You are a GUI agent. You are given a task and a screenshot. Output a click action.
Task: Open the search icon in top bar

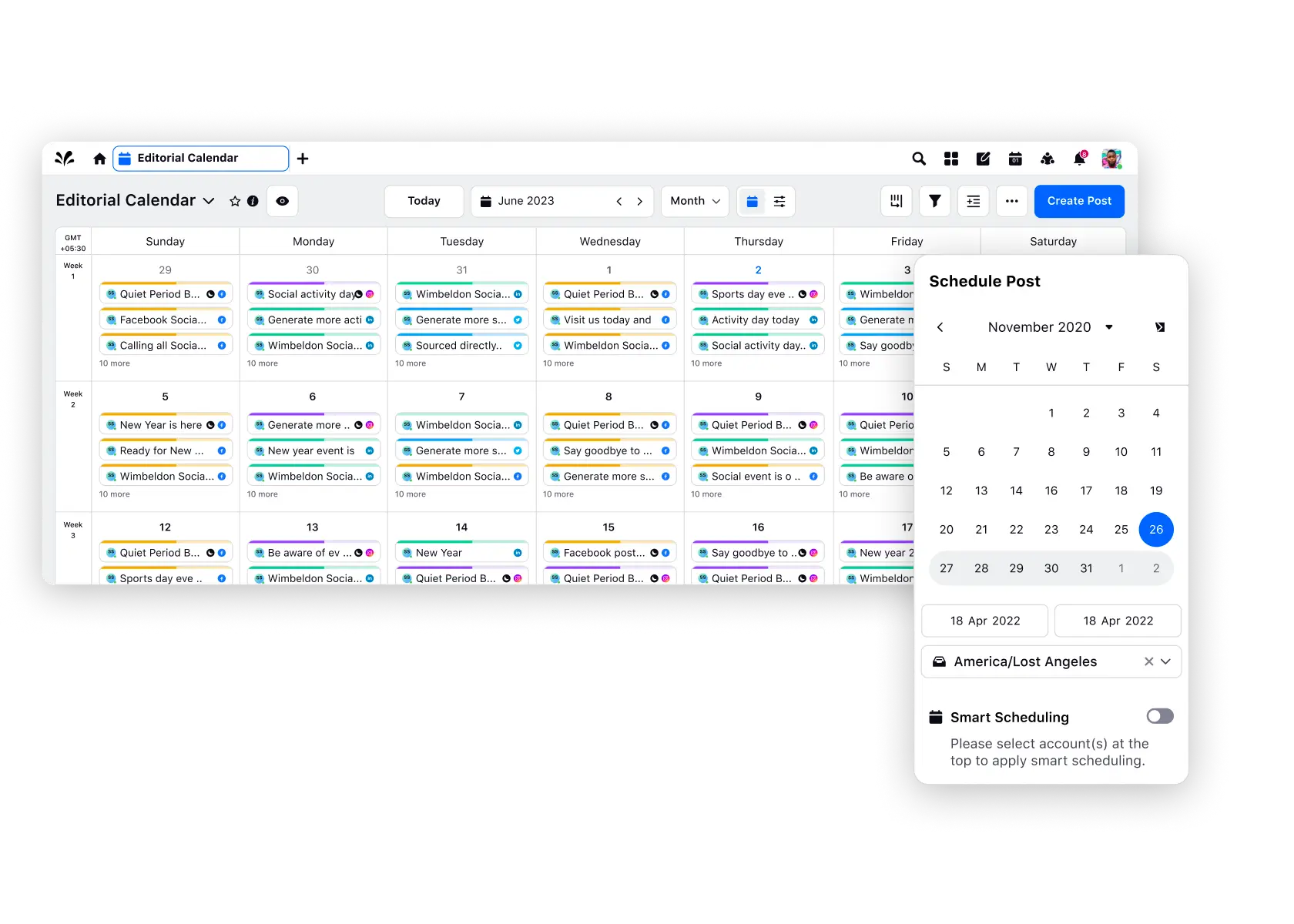pyautogui.click(x=918, y=159)
